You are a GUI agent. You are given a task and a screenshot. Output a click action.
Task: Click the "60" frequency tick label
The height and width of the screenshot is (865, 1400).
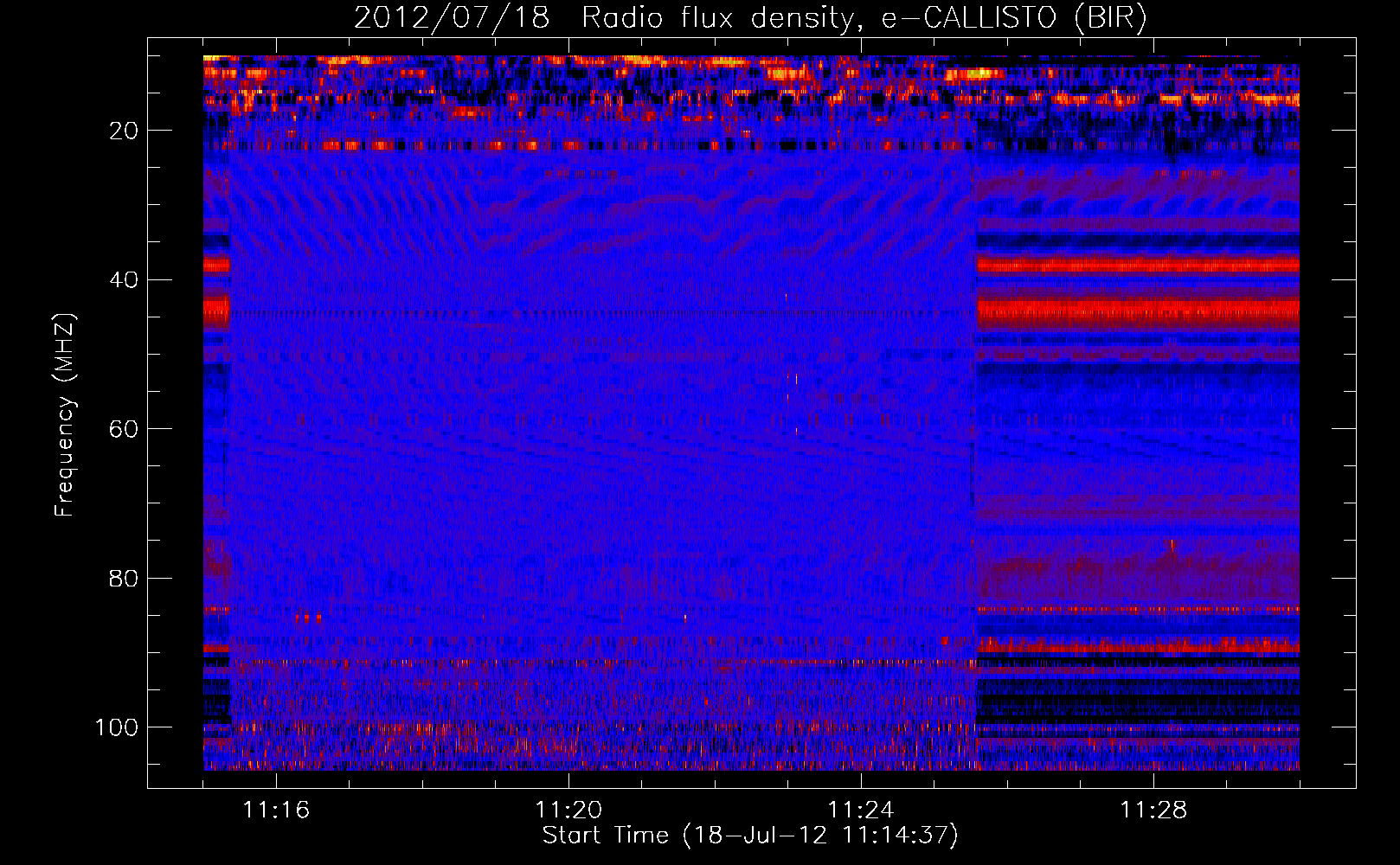pyautogui.click(x=124, y=429)
